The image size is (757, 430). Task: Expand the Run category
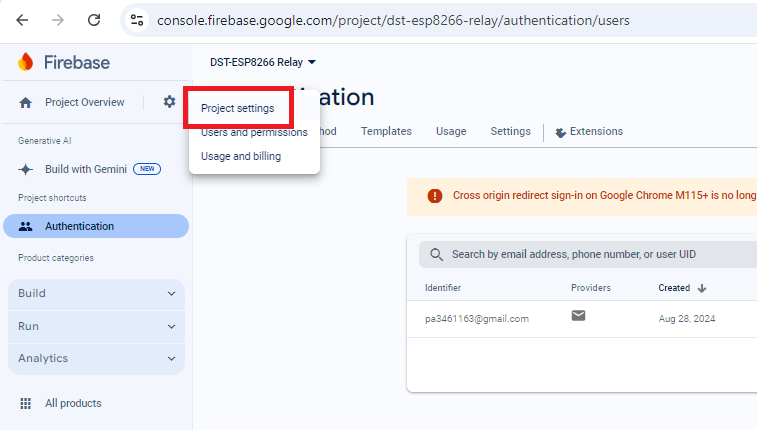coord(96,326)
